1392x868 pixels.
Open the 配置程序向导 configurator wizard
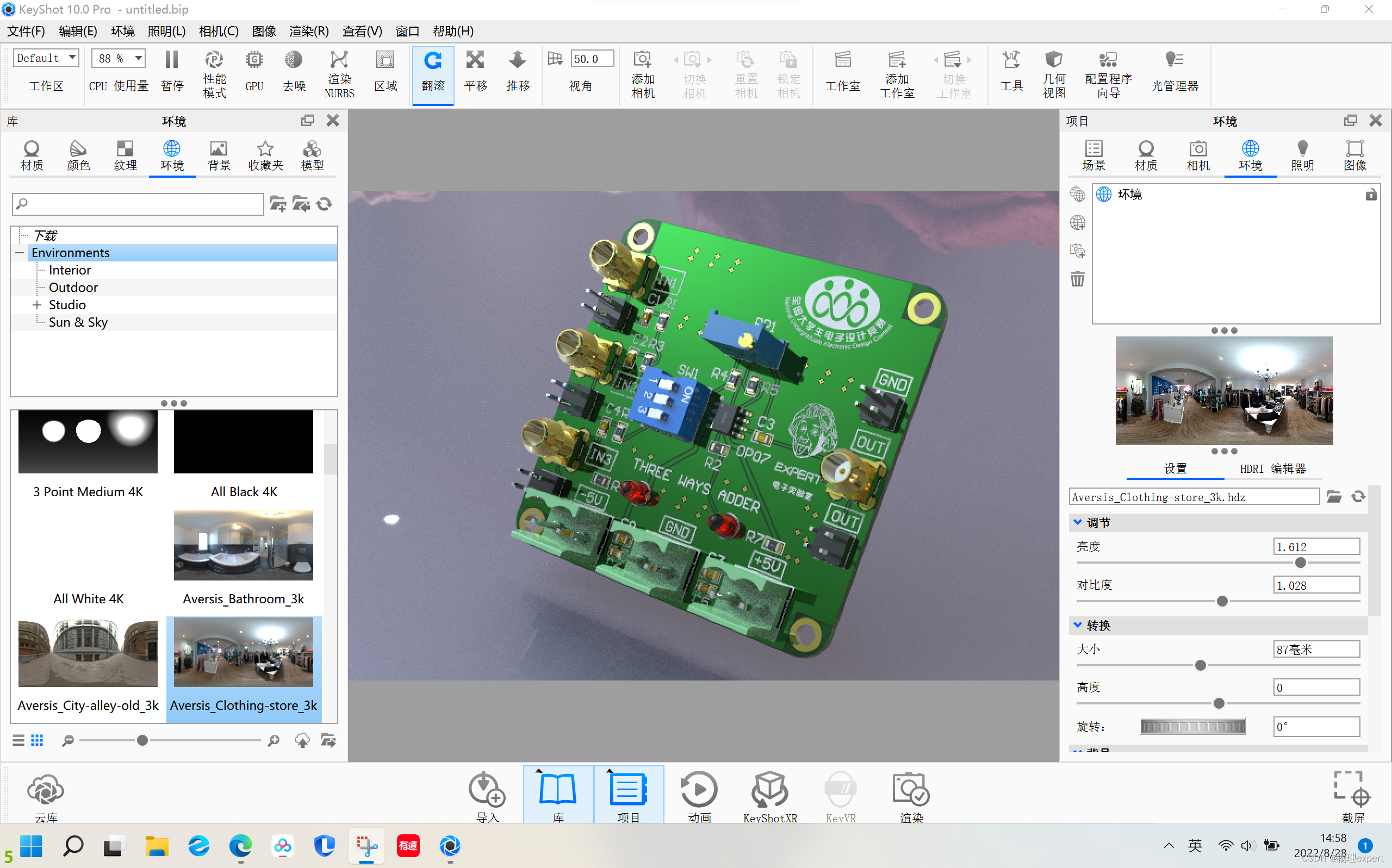(1108, 74)
